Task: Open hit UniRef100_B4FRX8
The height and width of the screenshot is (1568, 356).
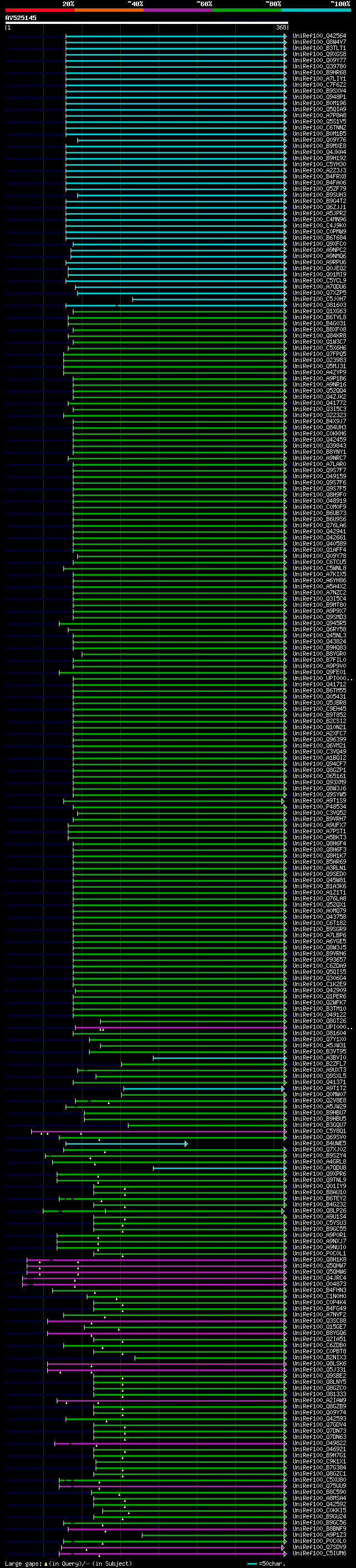Action: [x=319, y=176]
